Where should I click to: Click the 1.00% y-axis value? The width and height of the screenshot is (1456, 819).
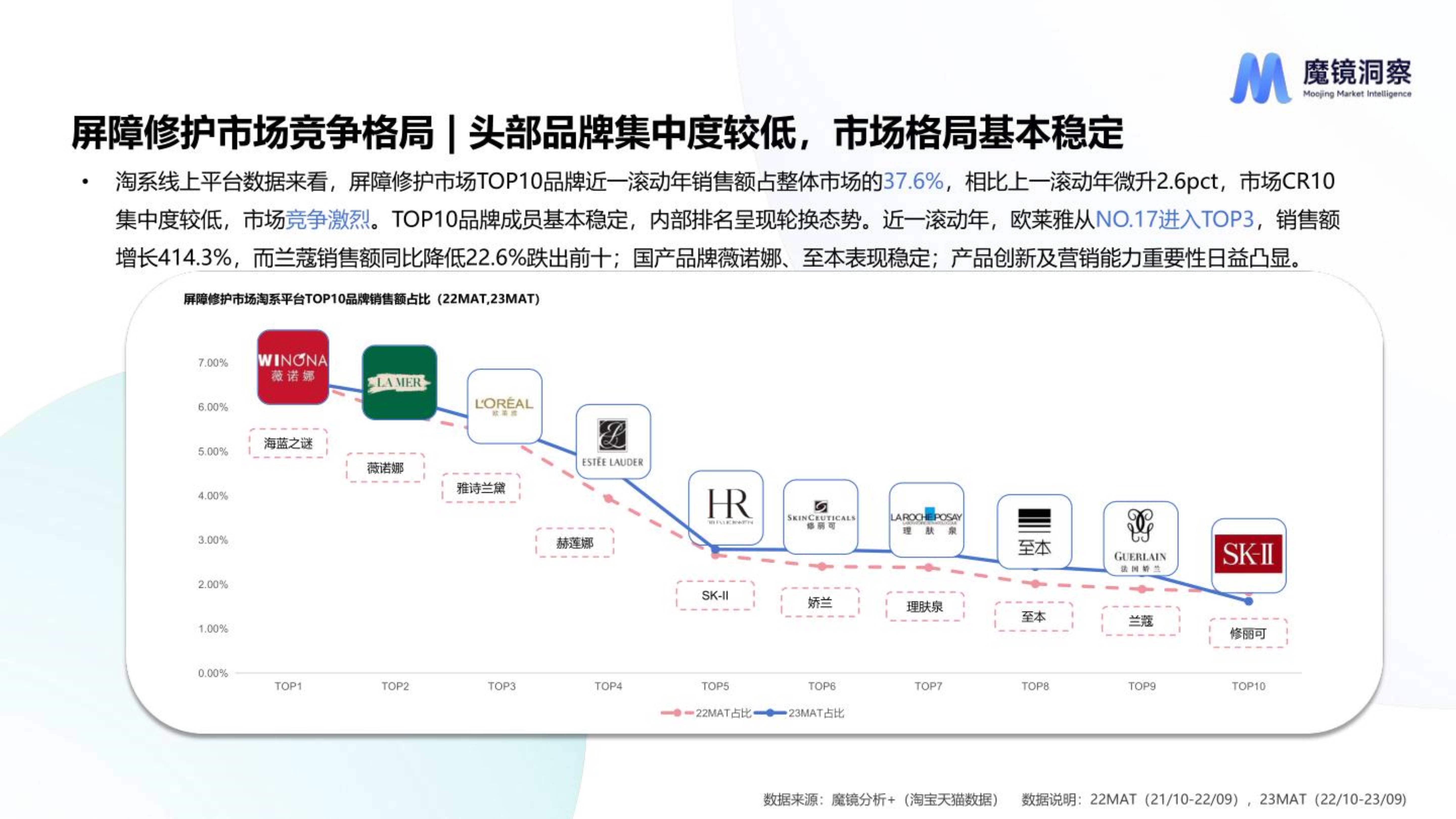(x=213, y=628)
